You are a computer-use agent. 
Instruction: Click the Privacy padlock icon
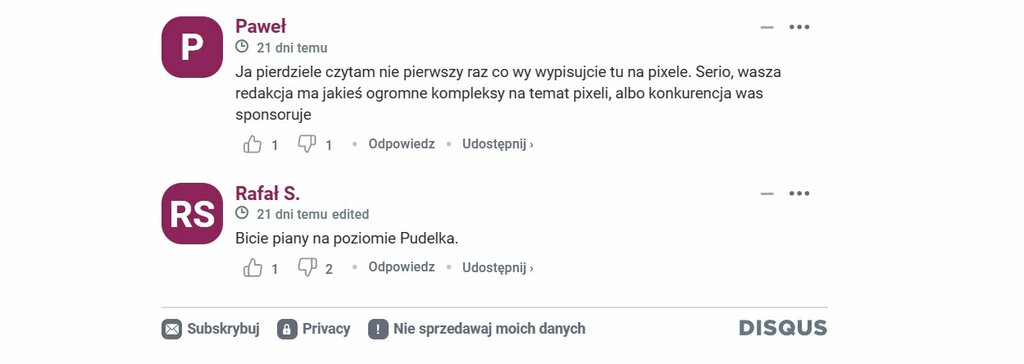287,329
